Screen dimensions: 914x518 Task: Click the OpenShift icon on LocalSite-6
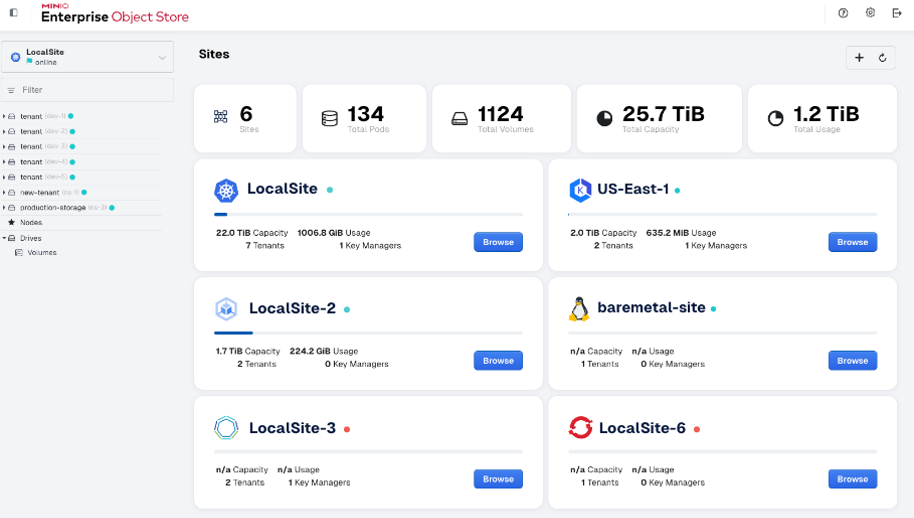[580, 428]
